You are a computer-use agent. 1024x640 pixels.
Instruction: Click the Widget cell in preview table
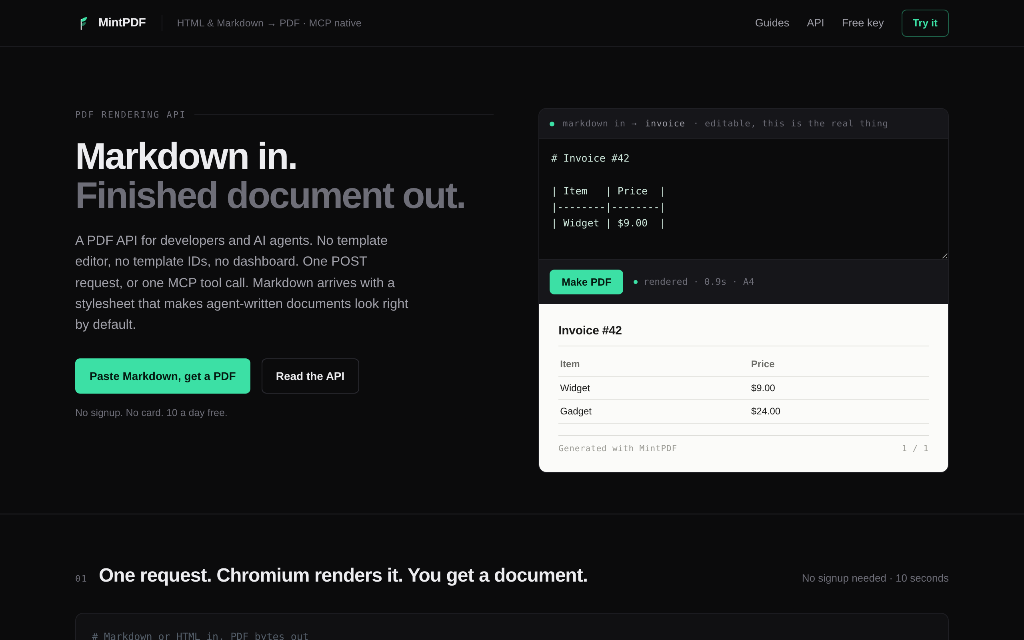click(x=575, y=388)
